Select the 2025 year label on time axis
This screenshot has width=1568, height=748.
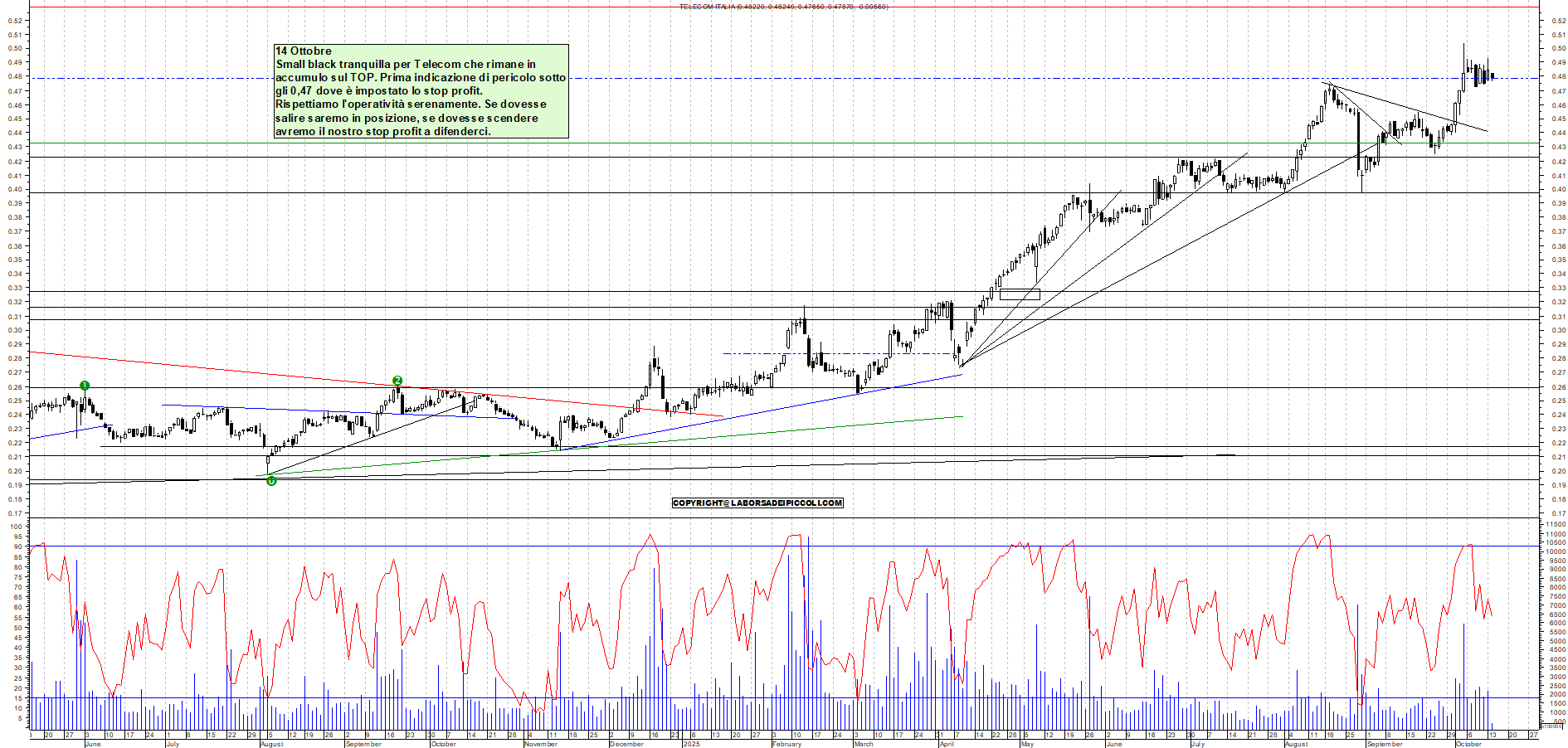691,744
